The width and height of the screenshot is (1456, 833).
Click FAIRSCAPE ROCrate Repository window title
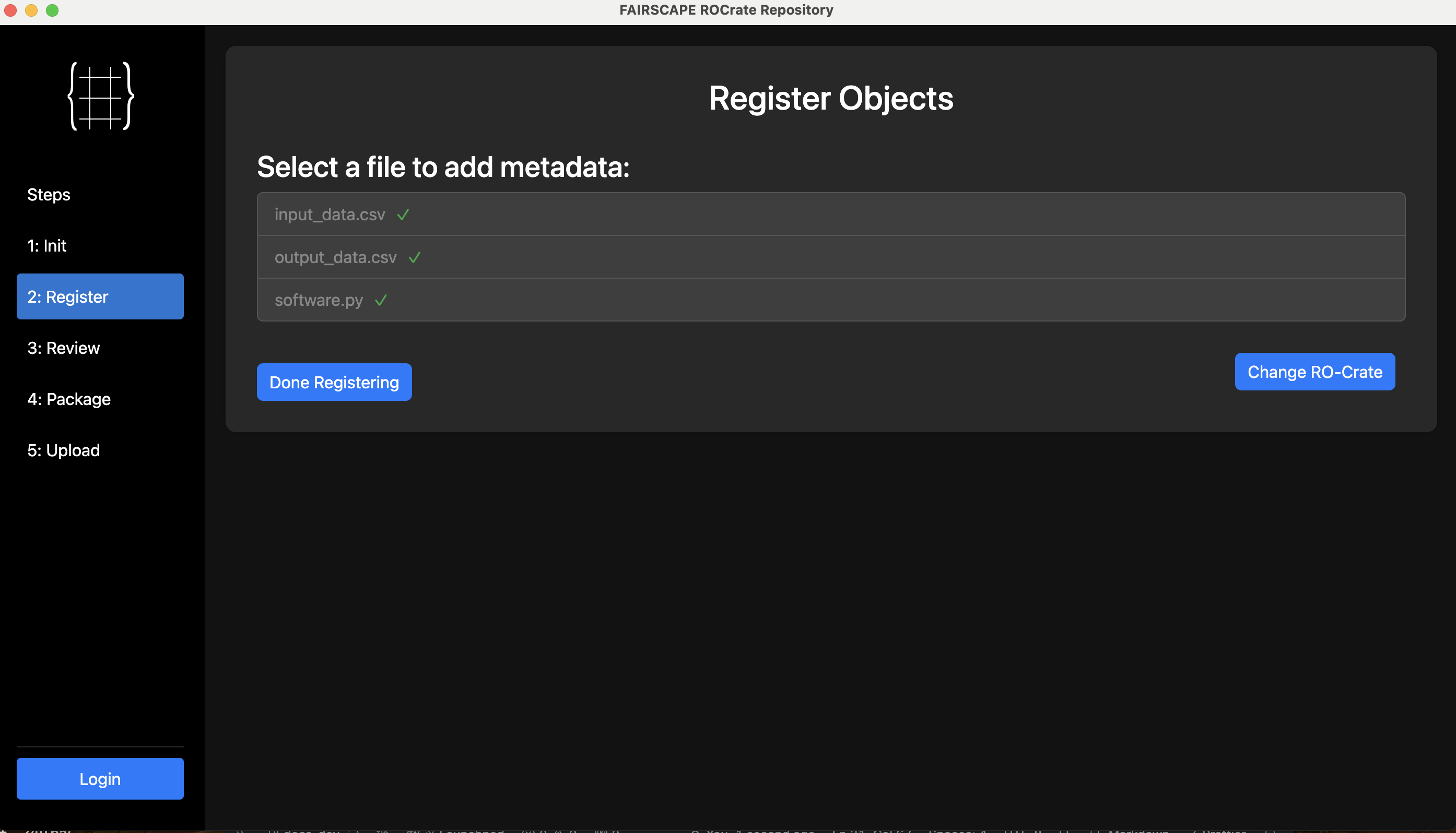tap(726, 10)
